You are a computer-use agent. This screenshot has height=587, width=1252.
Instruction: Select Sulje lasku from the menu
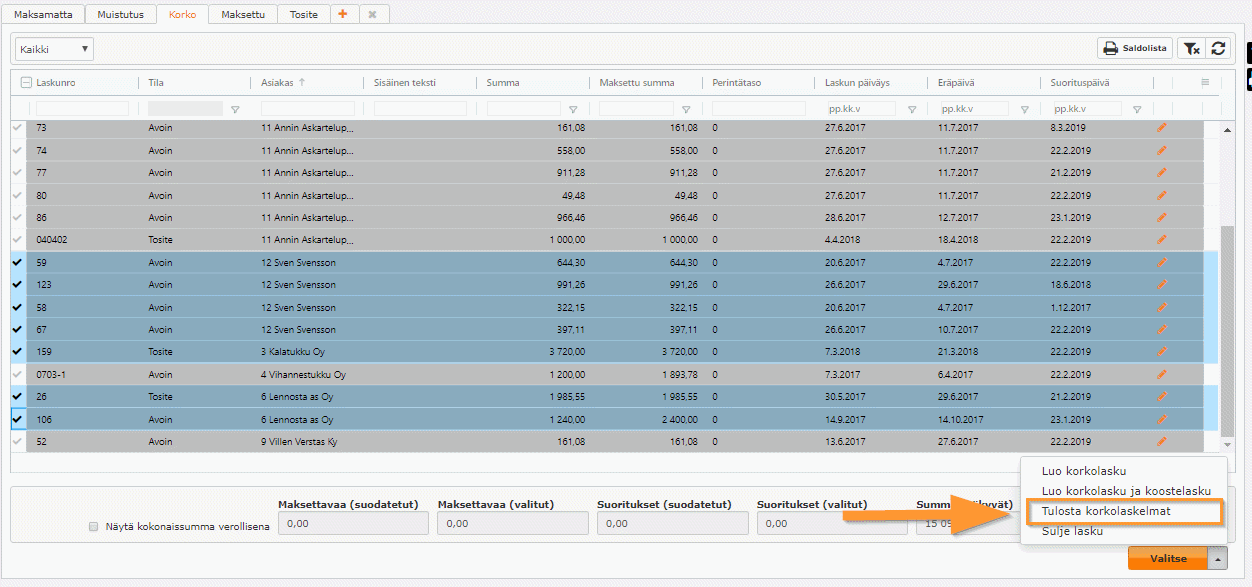(x=1072, y=531)
